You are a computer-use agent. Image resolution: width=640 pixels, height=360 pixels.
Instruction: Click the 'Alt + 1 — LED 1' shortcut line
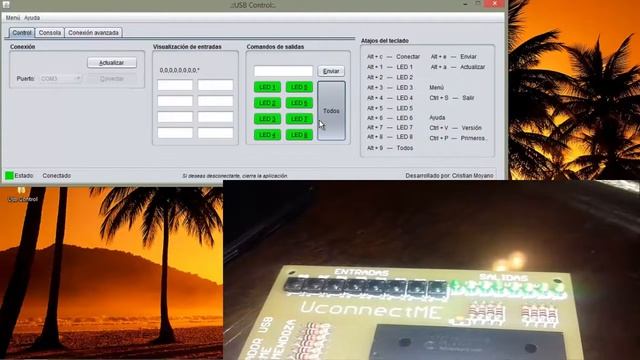click(x=390, y=67)
